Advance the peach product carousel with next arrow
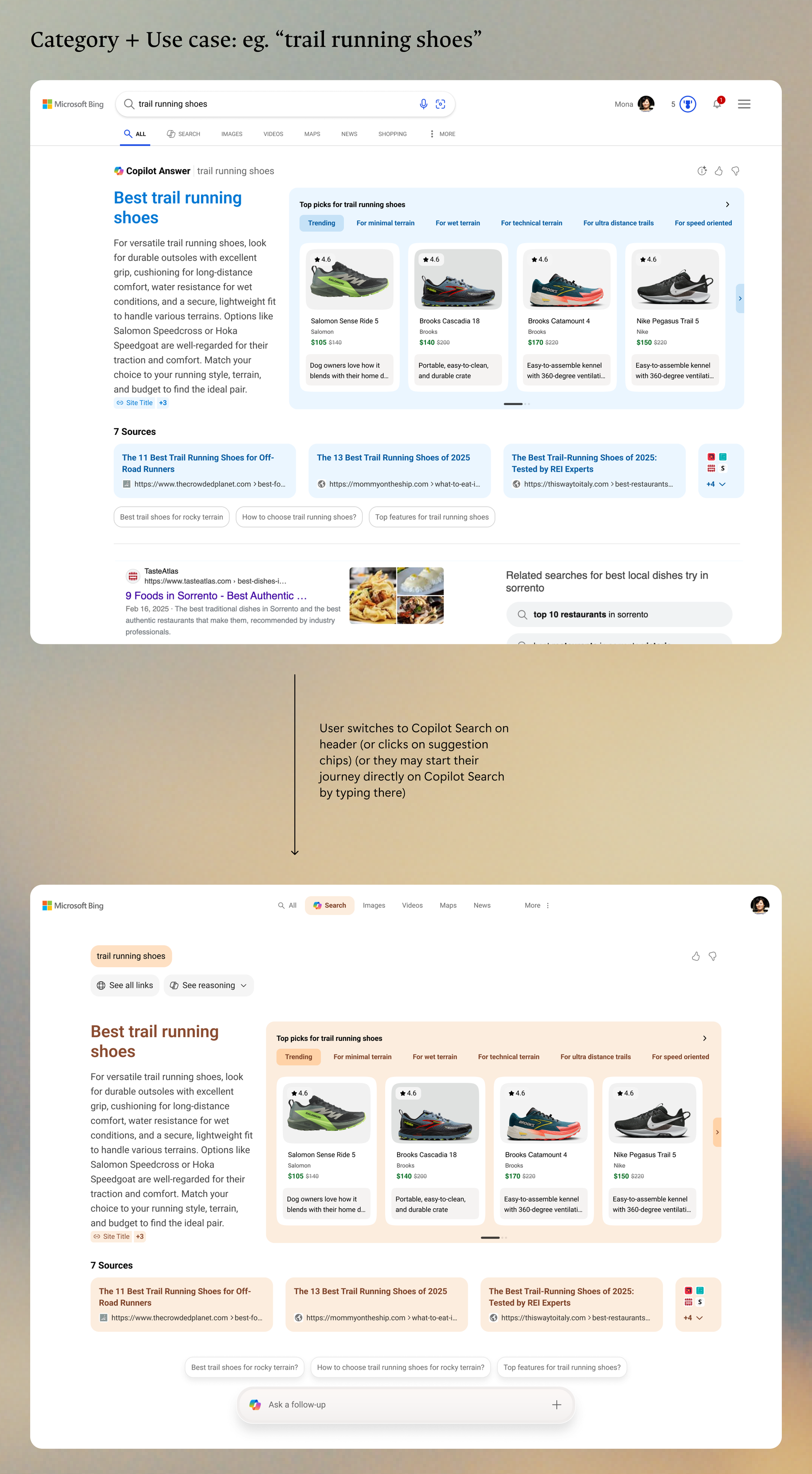The image size is (812, 1474). [x=716, y=1131]
